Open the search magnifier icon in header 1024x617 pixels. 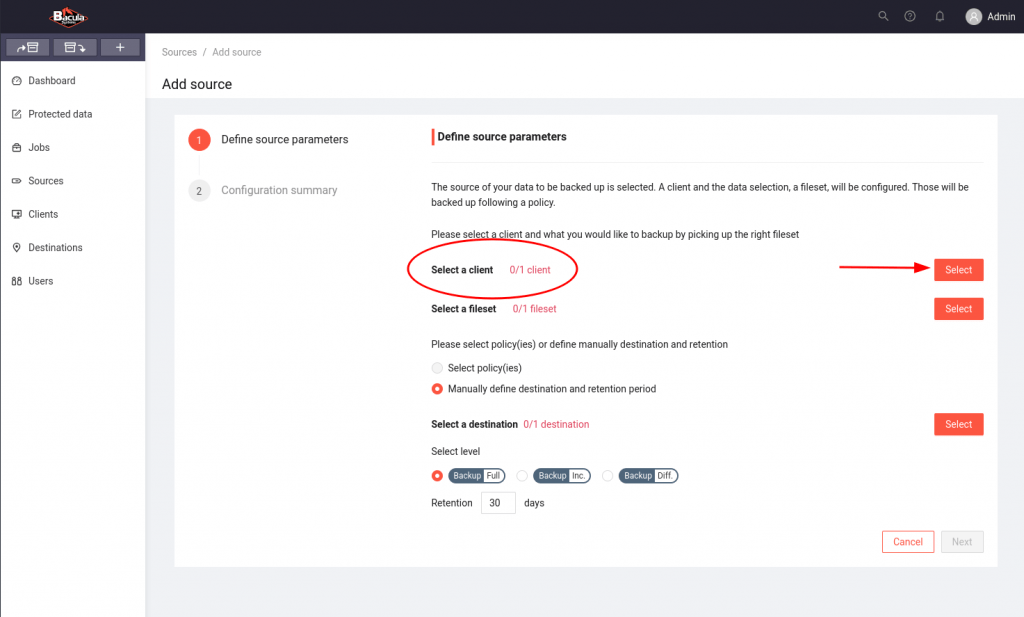coord(882,16)
